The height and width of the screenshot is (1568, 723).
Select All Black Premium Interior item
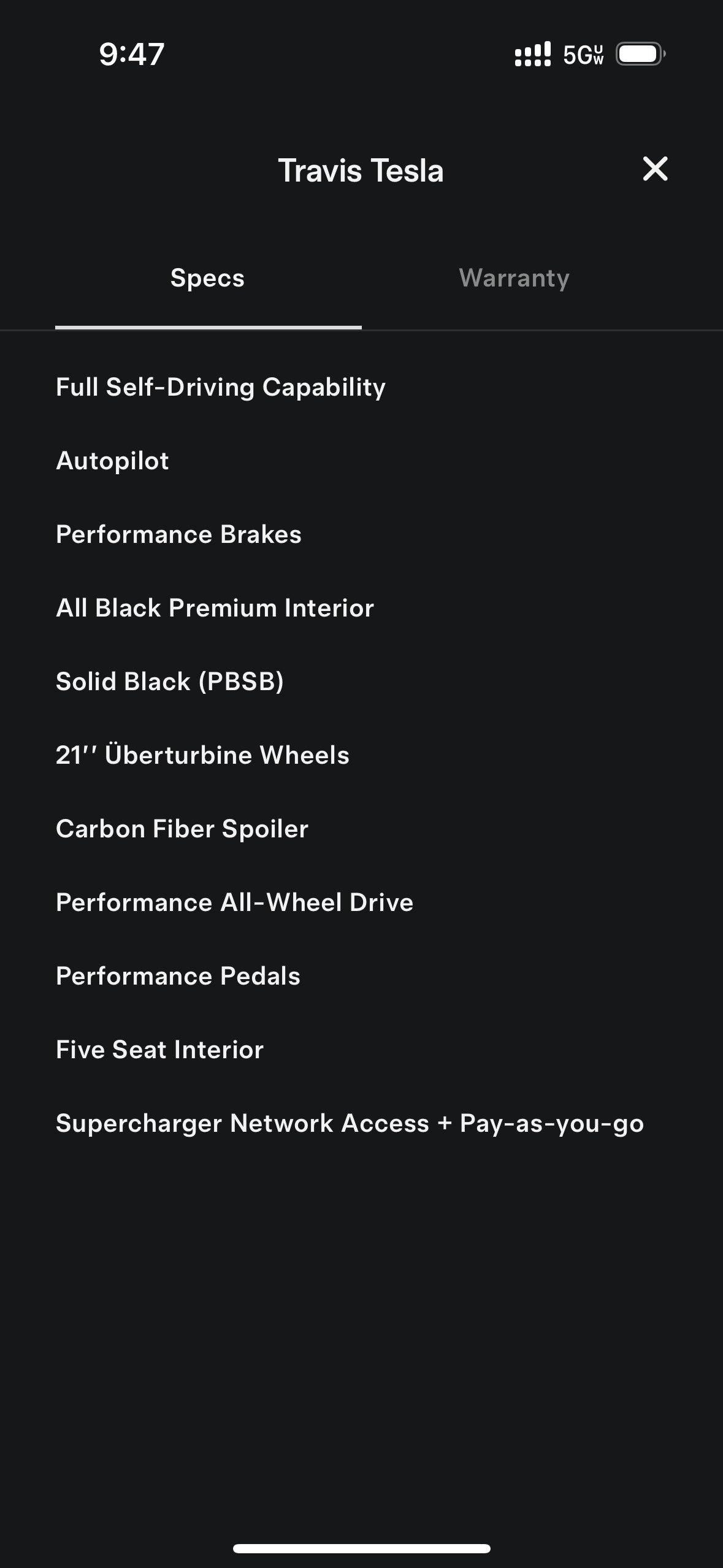215,608
